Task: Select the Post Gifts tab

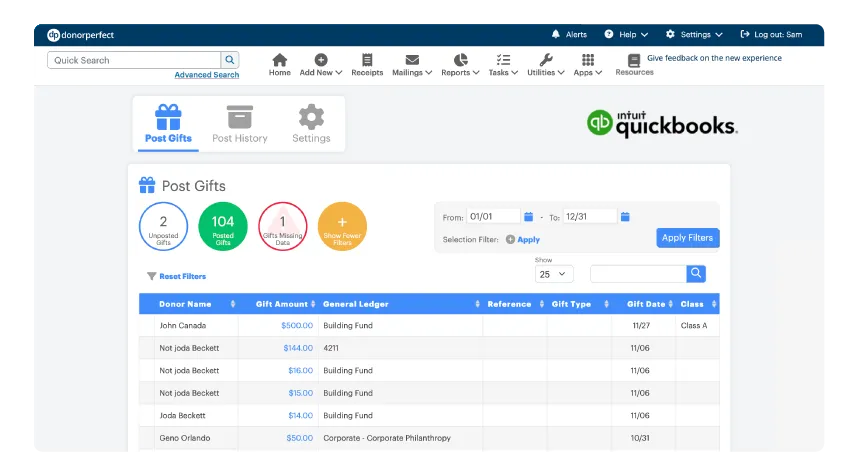Action: click(x=168, y=124)
